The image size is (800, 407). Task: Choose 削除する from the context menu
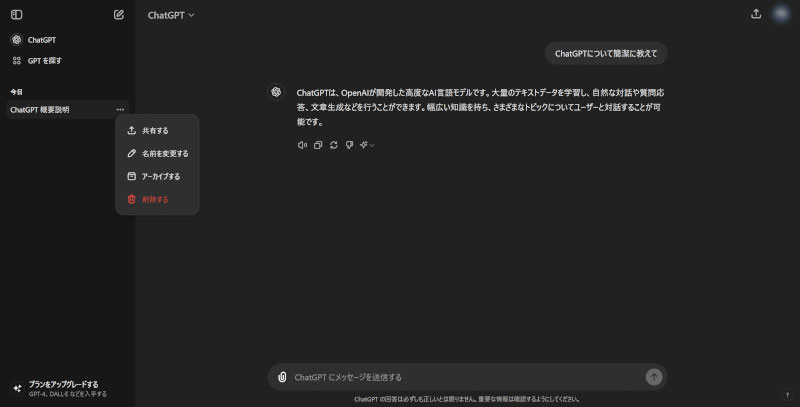click(x=157, y=199)
